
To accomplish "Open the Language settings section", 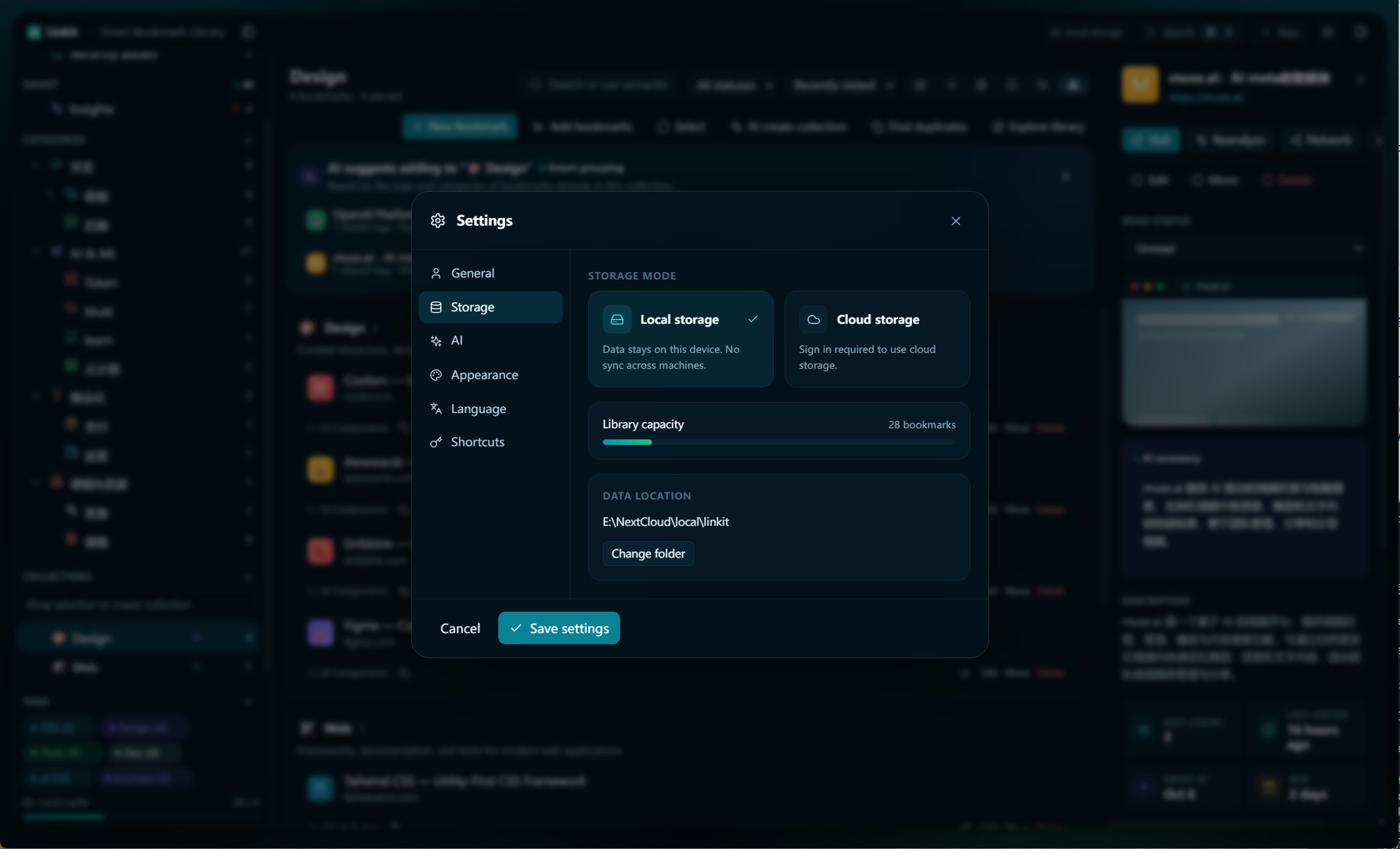I will click(x=490, y=409).
